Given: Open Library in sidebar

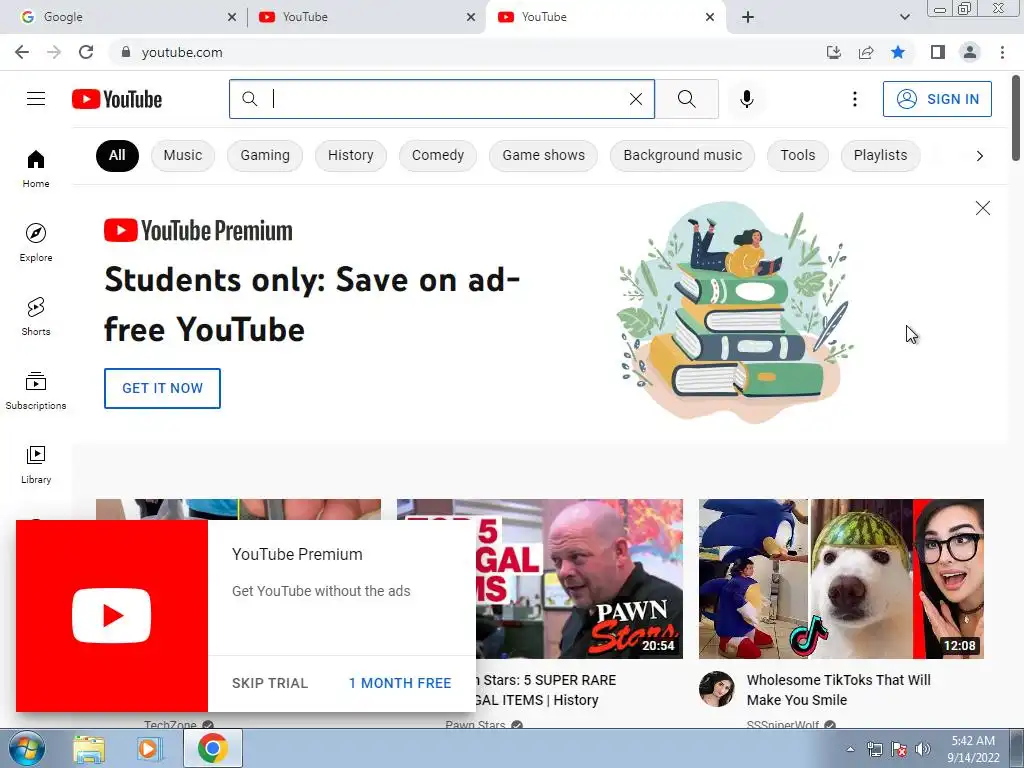Looking at the screenshot, I should pos(36,464).
